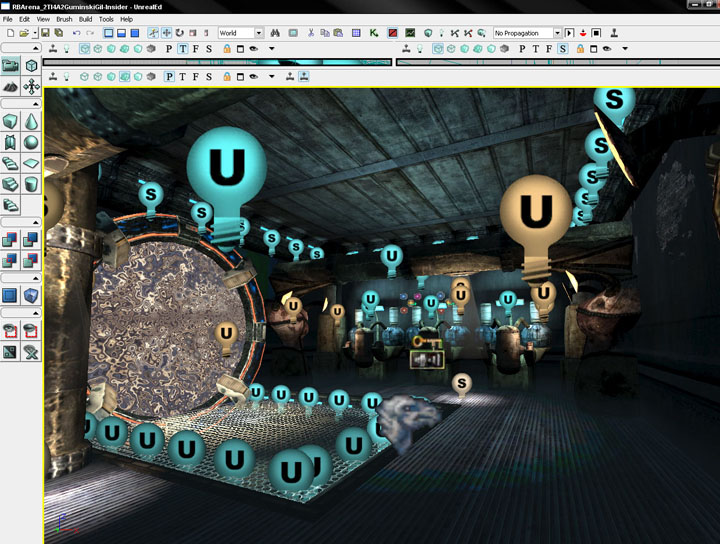Click the CSG Deintersect button
720x544 pixels.
point(31,260)
